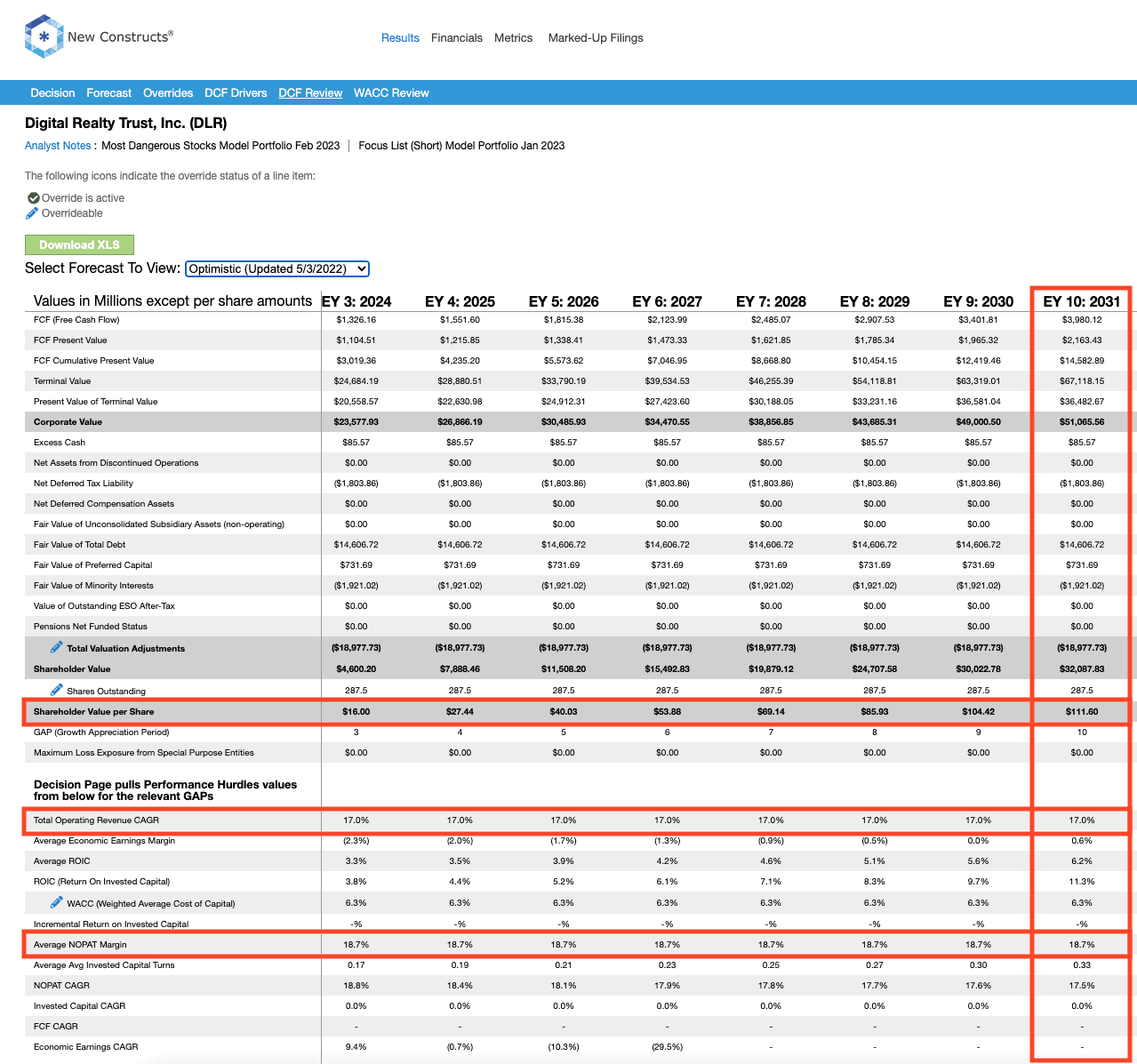The height and width of the screenshot is (1064, 1137).
Task: Click Most Dangerous Stocks Model Portfolio Feb 2023
Action: [220, 146]
